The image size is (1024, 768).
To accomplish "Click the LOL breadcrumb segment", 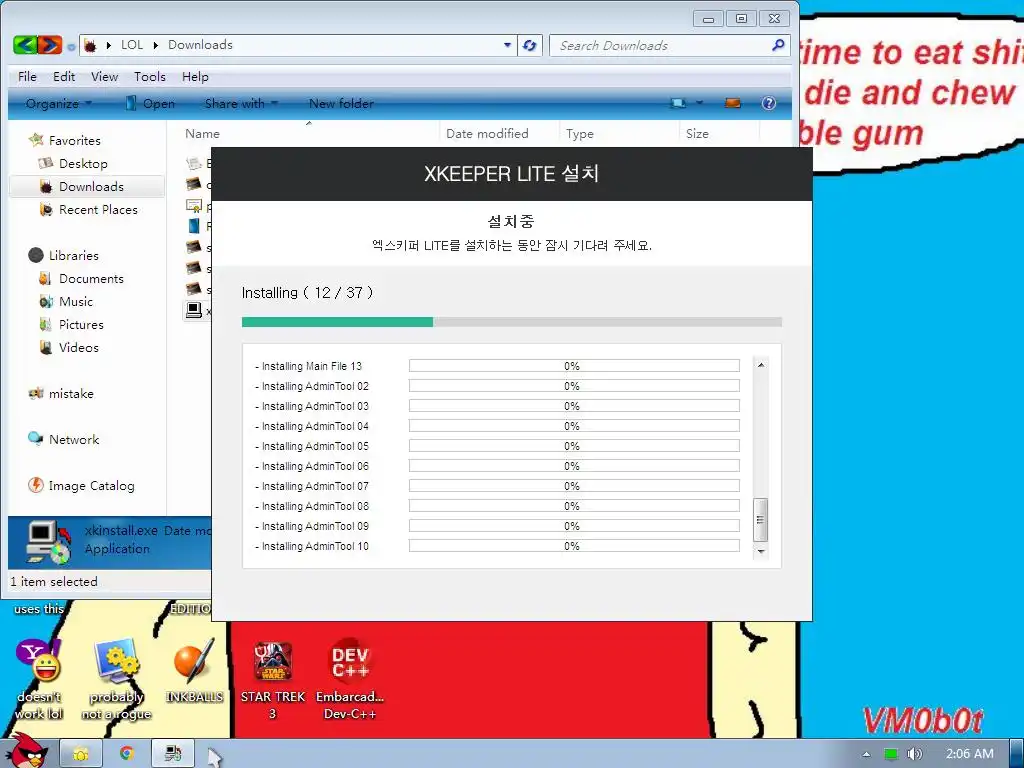I will (132, 45).
